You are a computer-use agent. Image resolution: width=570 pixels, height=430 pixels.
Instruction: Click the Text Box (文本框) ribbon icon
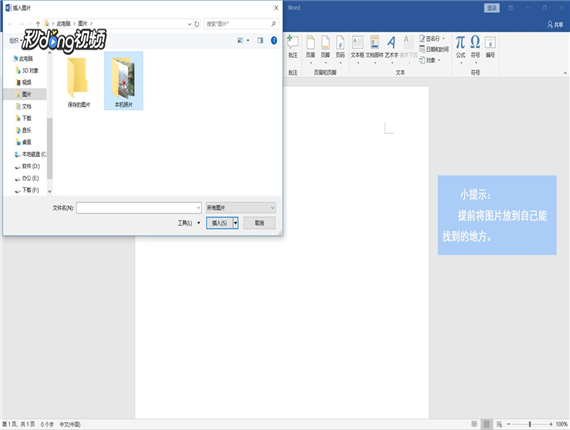[x=357, y=49]
